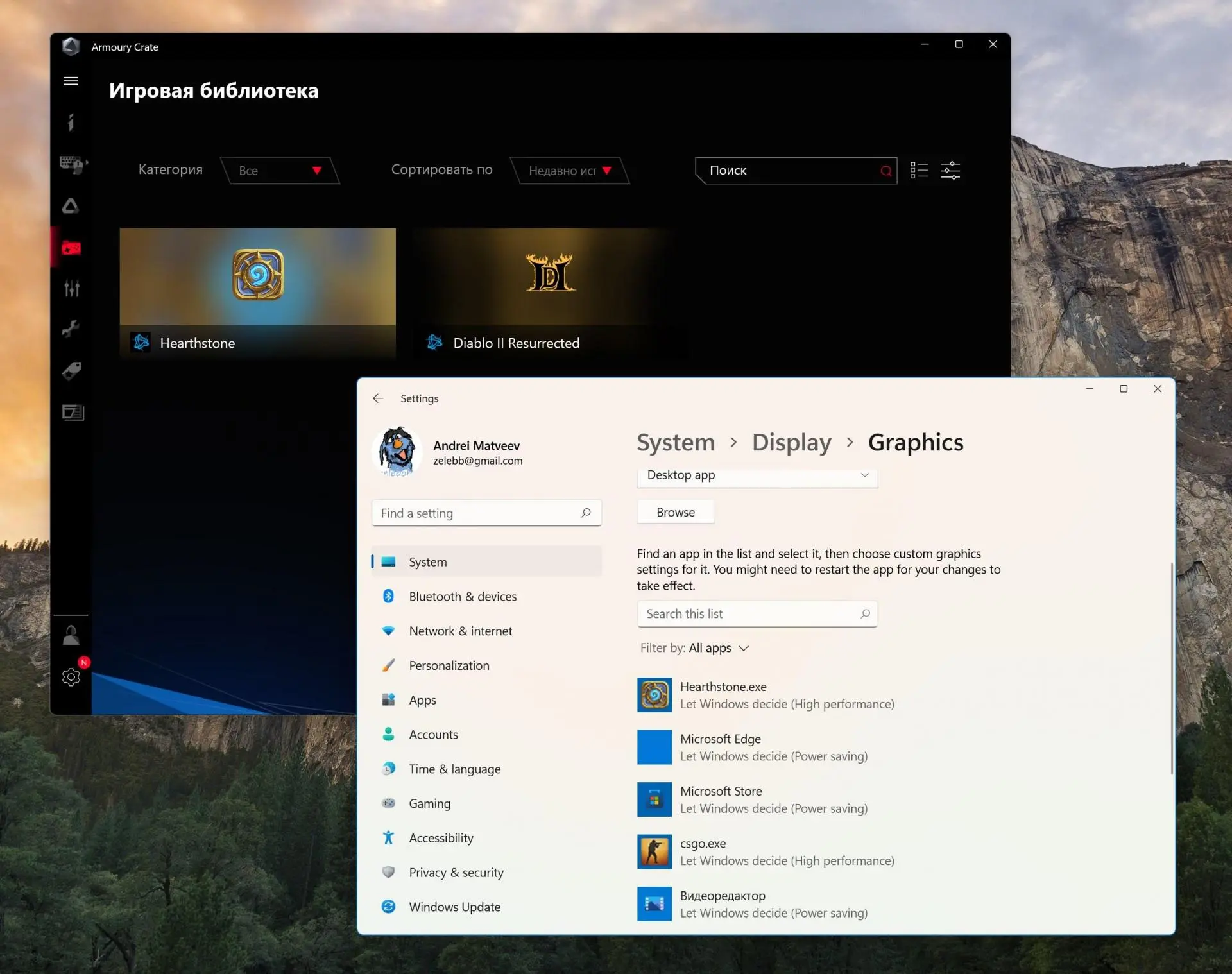
Task: Open the Diablo II Resurrected game tile
Action: (x=549, y=293)
